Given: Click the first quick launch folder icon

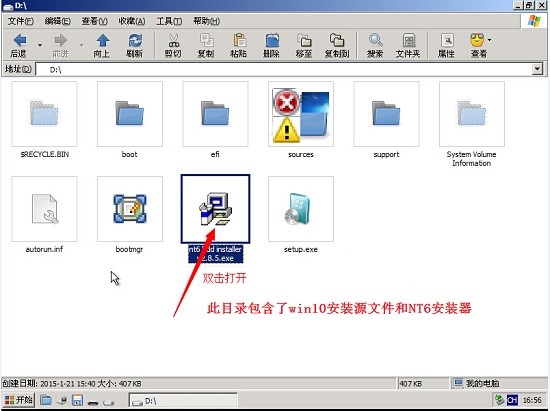Looking at the screenshot, I should point(46,400).
